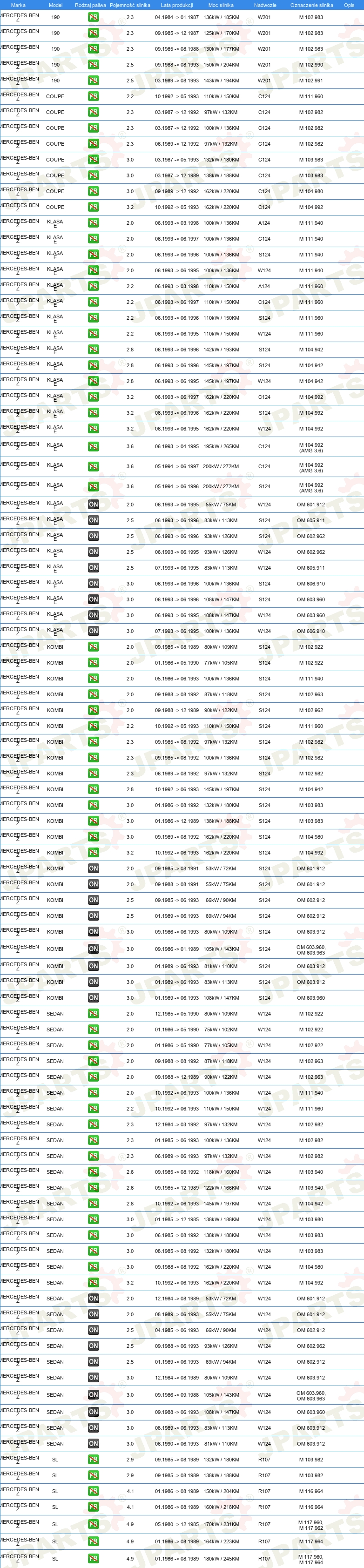Click the 'M 102.962' engine code cell
Viewport: 364px width, 1568px height.
pyautogui.click(x=311, y=710)
